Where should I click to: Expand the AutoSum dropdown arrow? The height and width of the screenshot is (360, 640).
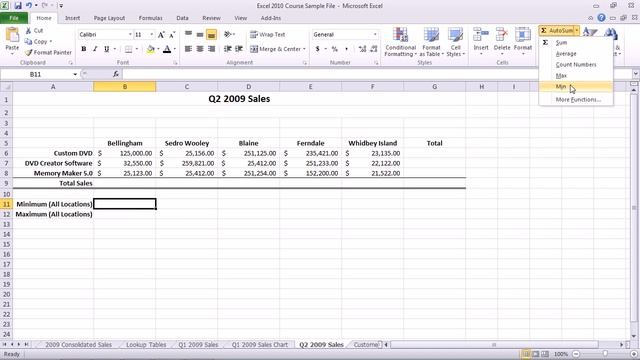point(576,31)
